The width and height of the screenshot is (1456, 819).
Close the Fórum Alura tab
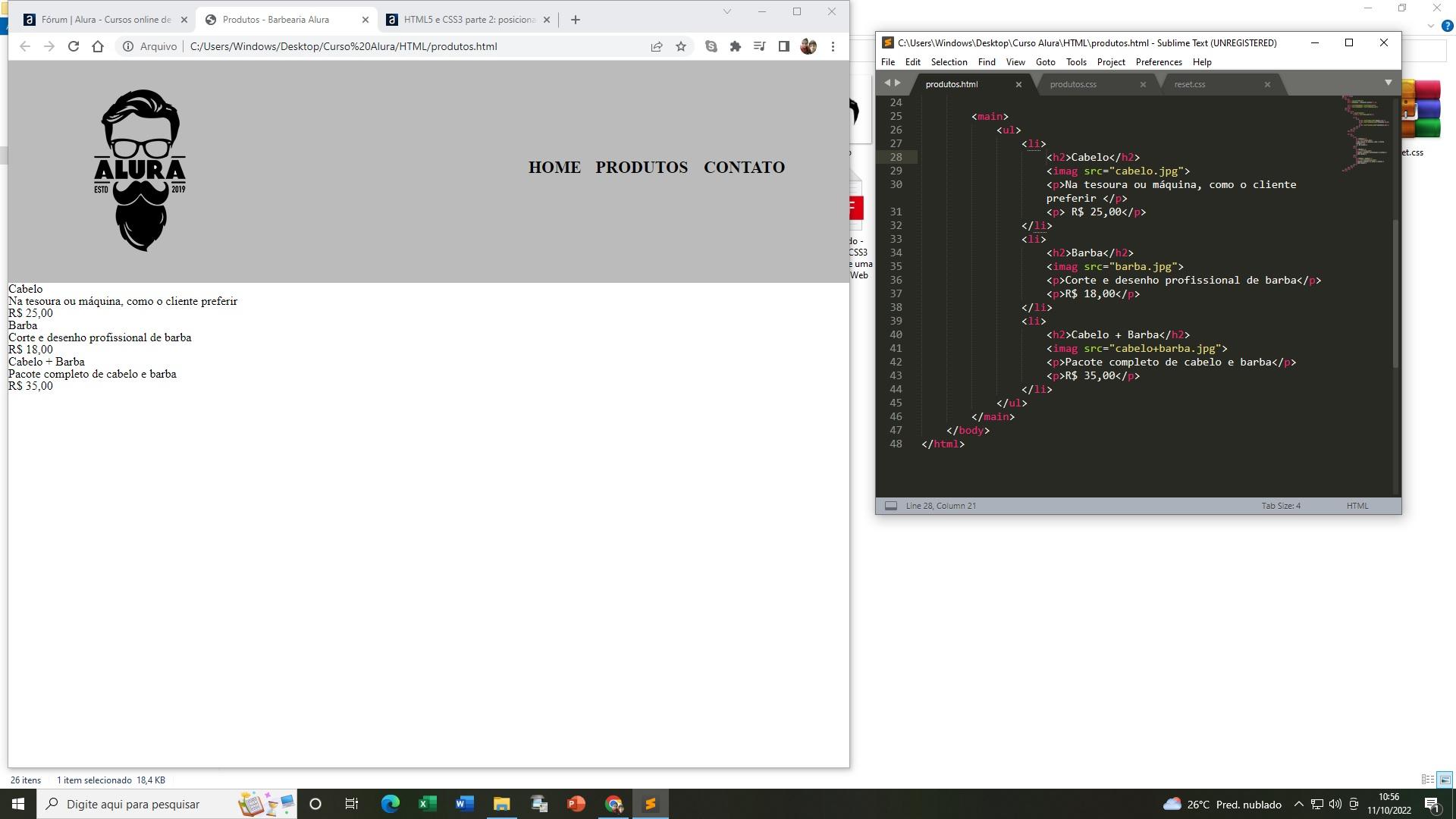pyautogui.click(x=184, y=20)
